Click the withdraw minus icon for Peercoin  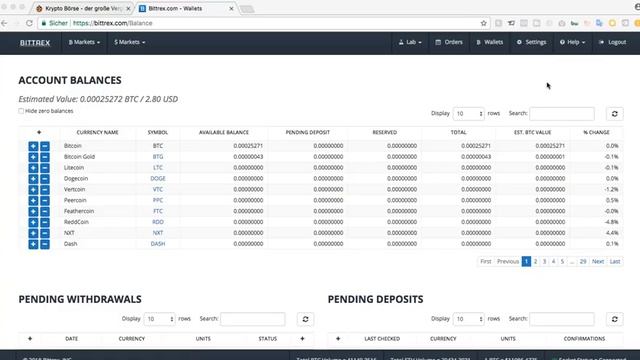point(45,200)
